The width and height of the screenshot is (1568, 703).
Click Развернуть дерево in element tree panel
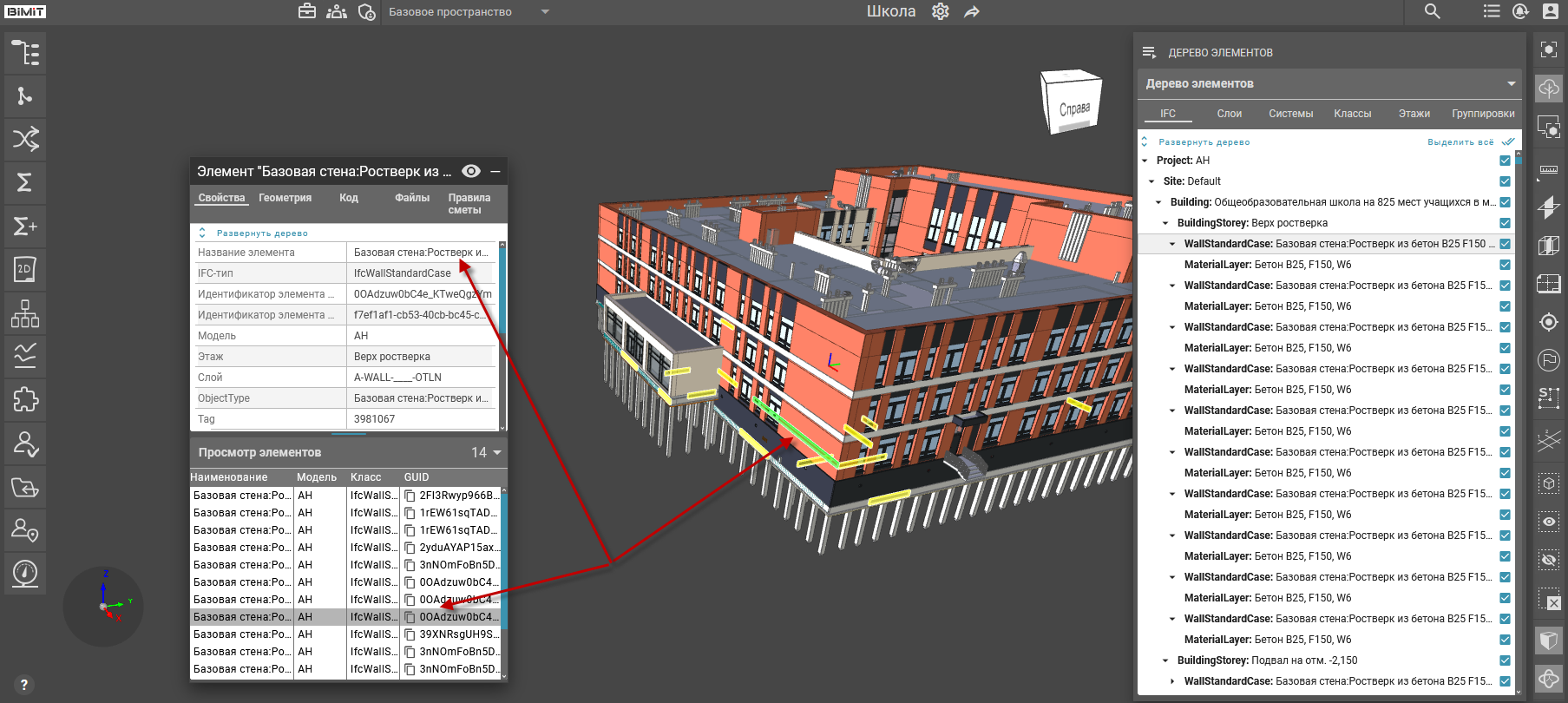(x=1204, y=142)
